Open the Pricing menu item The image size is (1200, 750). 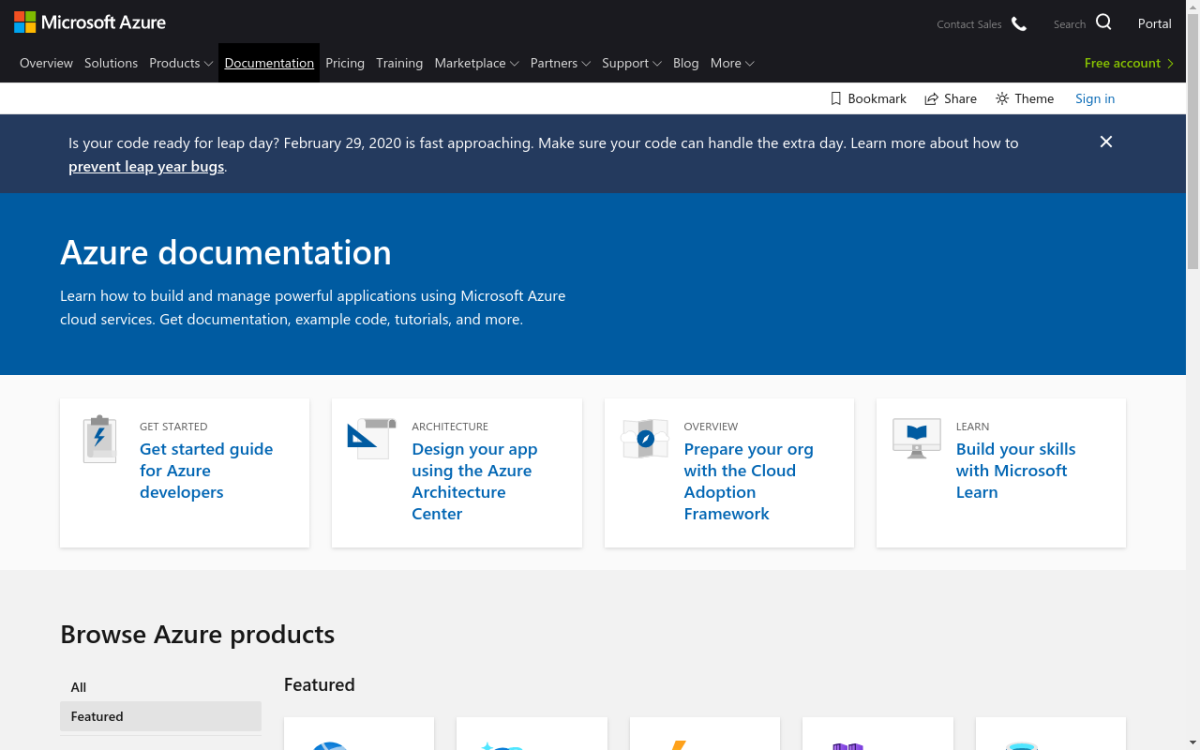[x=345, y=63]
